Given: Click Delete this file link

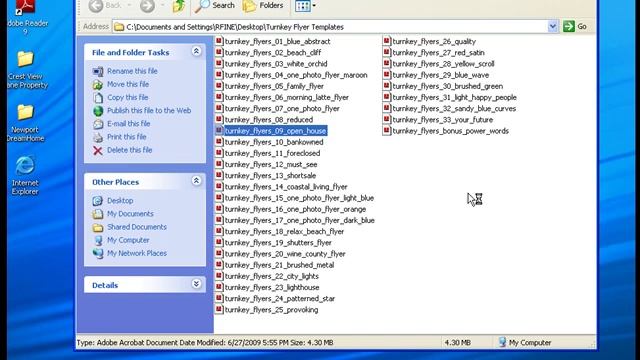Looking at the screenshot, I should (129, 150).
